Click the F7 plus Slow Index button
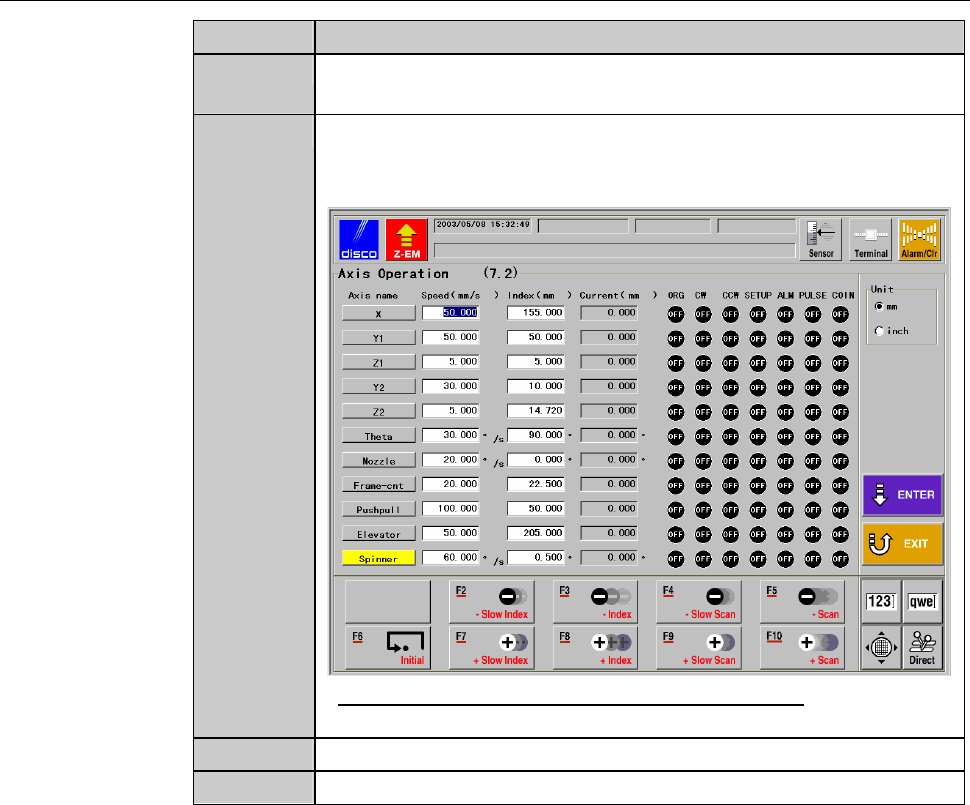970x805 pixels. pos(492,648)
